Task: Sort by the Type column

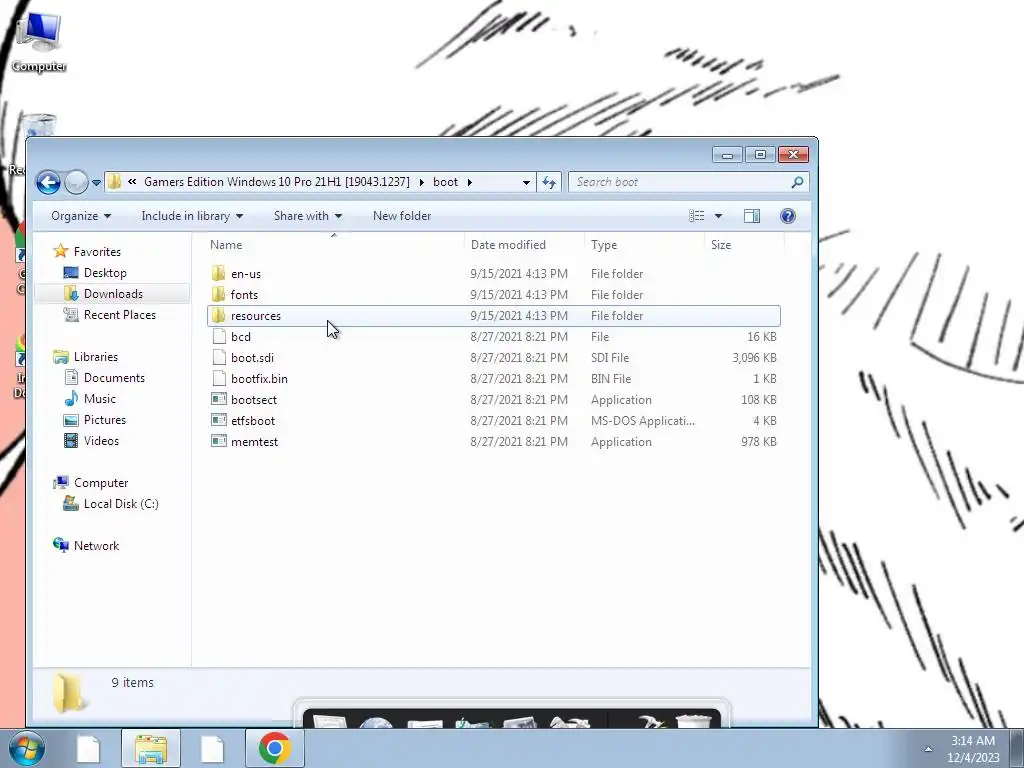Action: pos(644,245)
